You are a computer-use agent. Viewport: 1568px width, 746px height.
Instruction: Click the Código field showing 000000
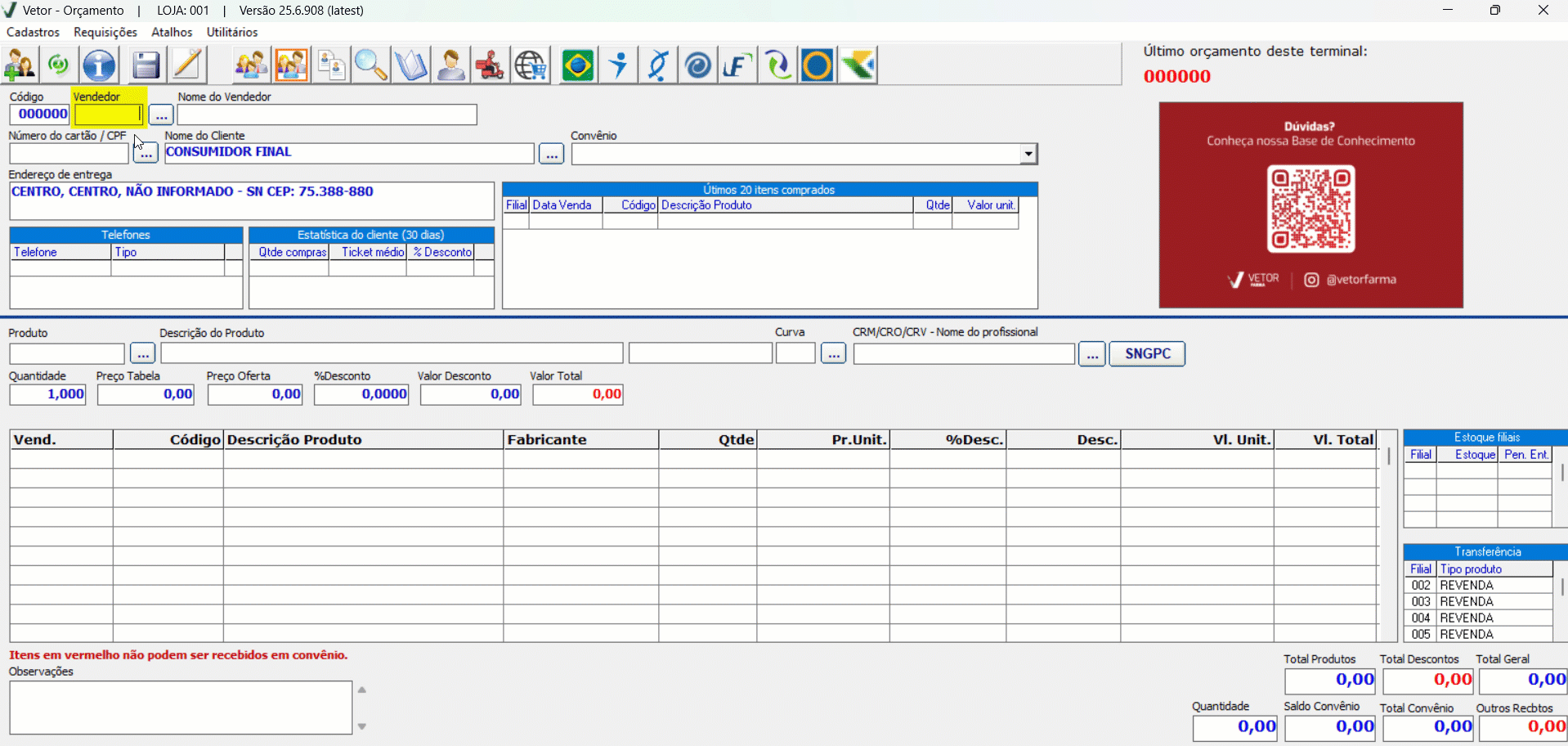(40, 115)
